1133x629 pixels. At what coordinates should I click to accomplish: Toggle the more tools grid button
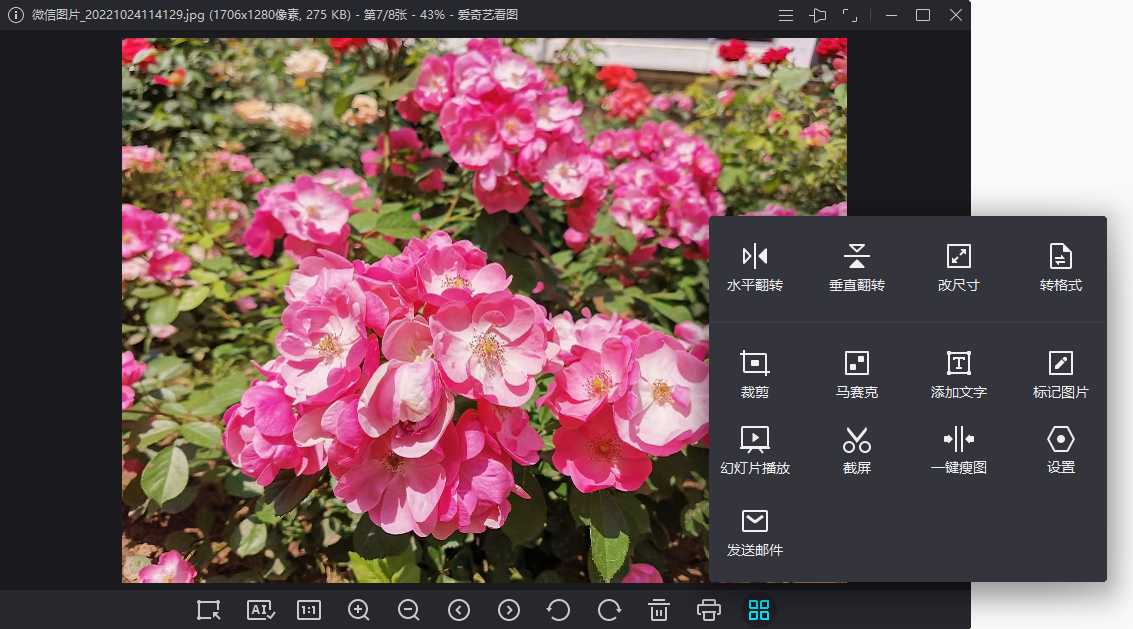[759, 610]
